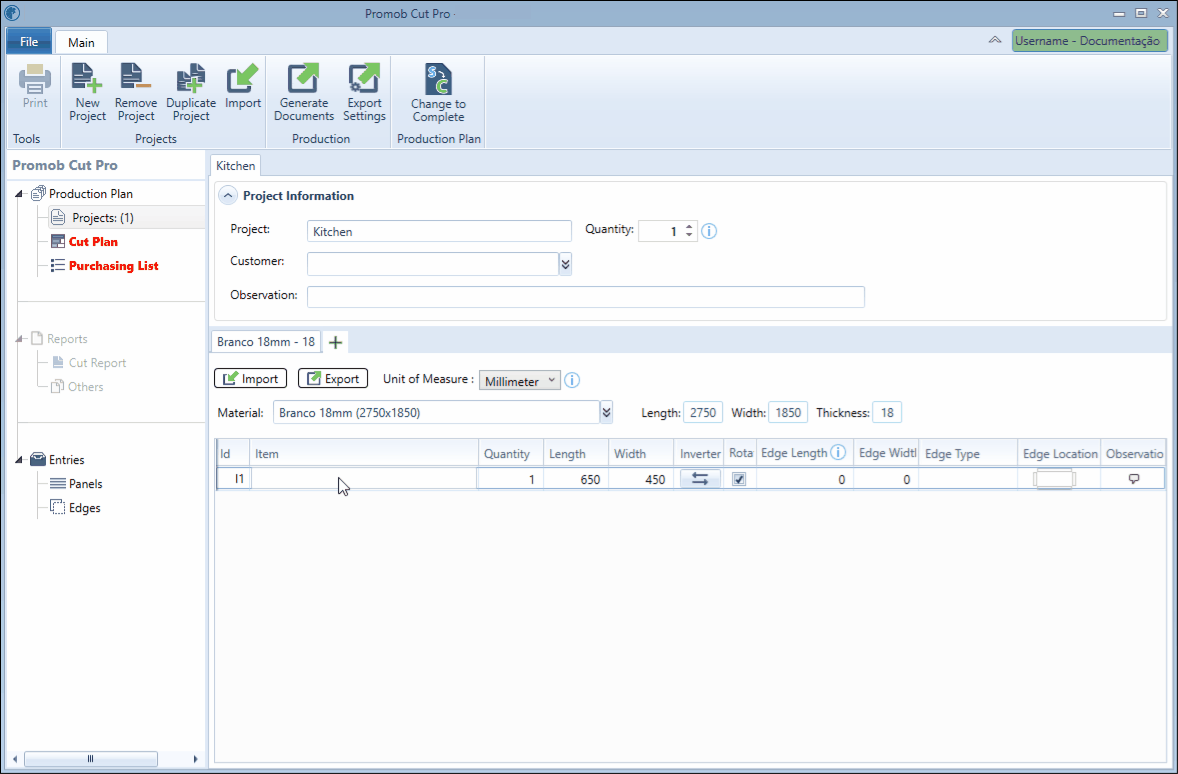Click the Item column header

pyautogui.click(x=364, y=453)
